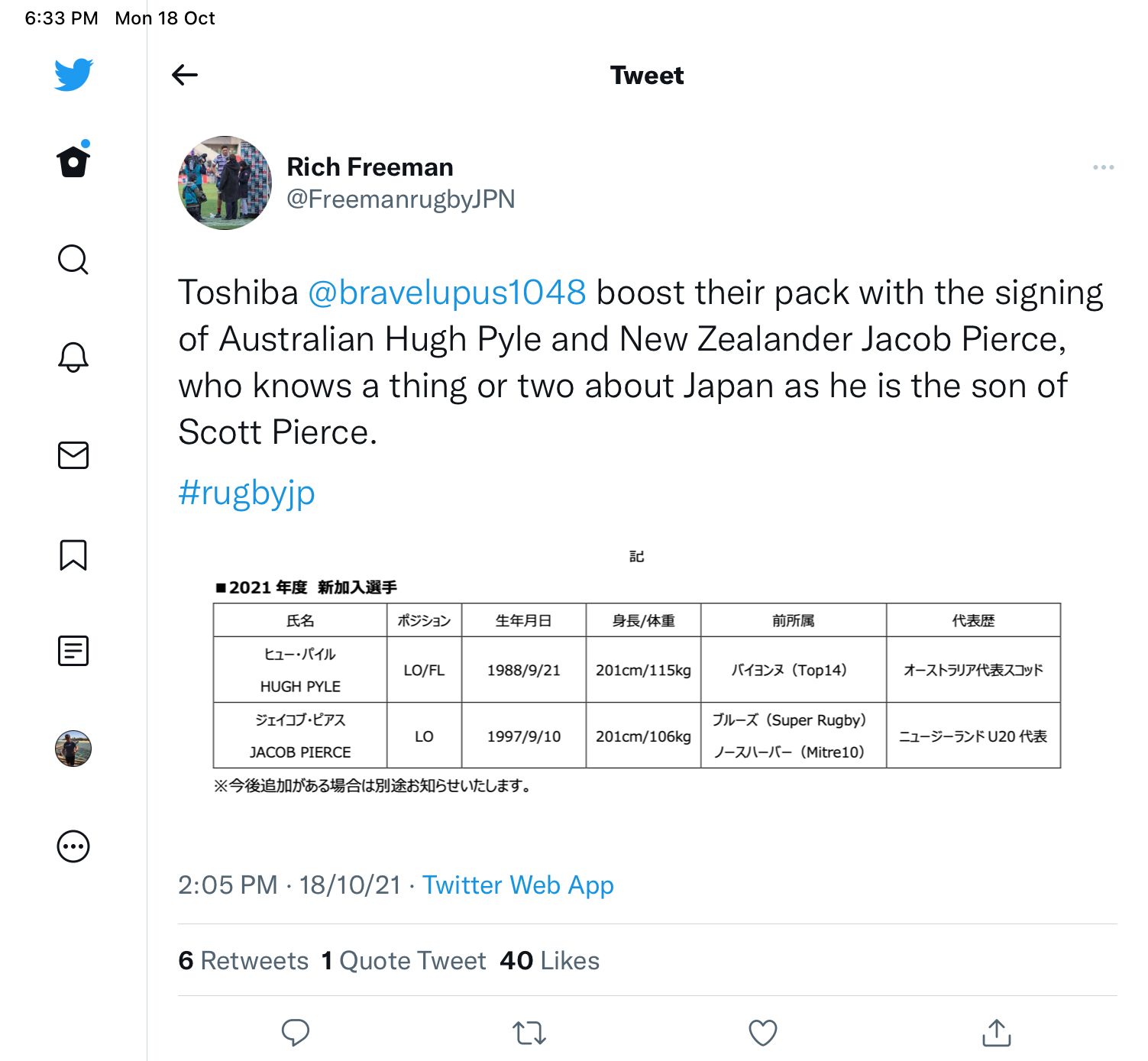Open Notifications bell icon
This screenshot has height=1061, width=1148.
[73, 357]
